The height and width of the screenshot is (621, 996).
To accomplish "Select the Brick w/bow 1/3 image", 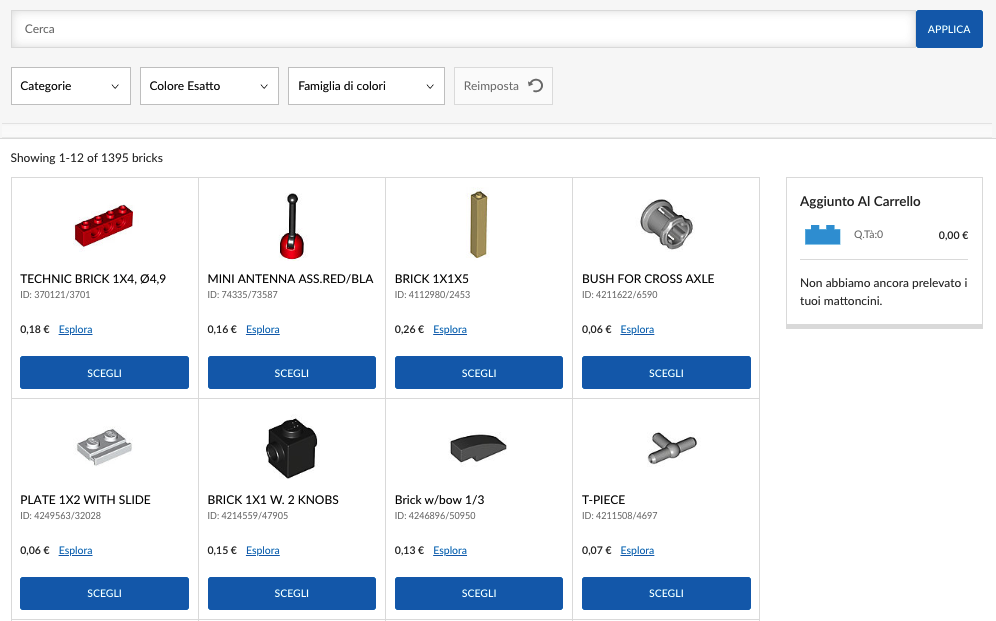I will pos(478,448).
